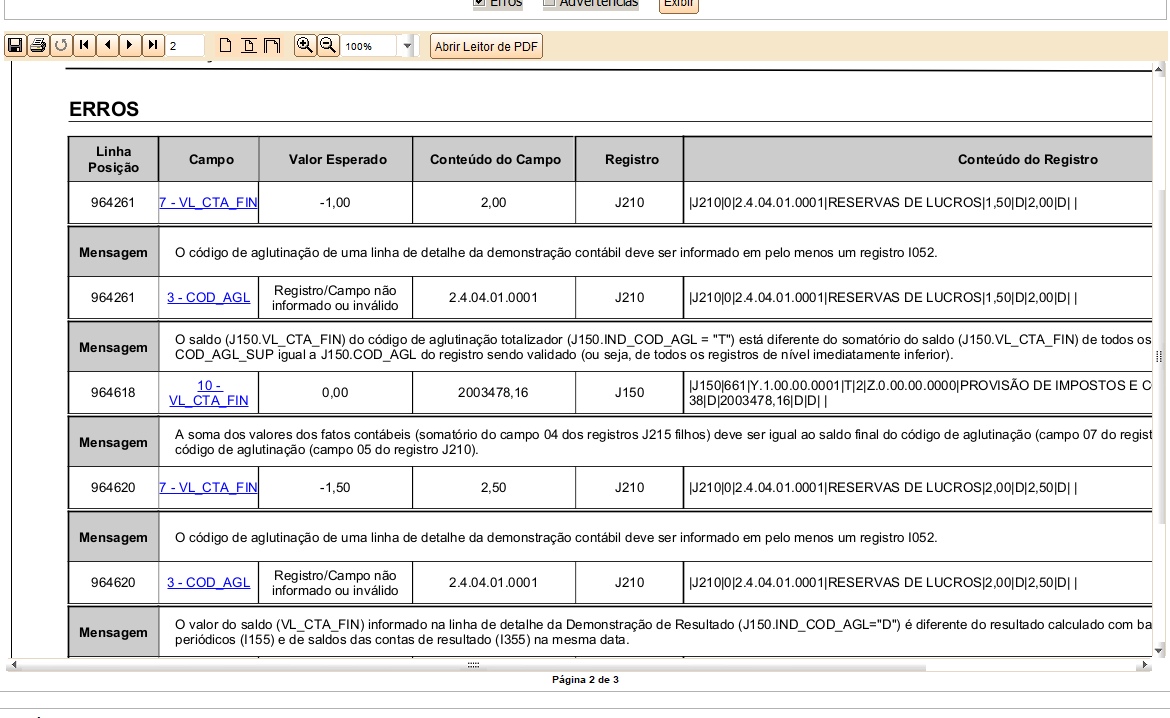The height and width of the screenshot is (718, 1170).
Task: Click the refresh report icon
Action: click(61, 45)
